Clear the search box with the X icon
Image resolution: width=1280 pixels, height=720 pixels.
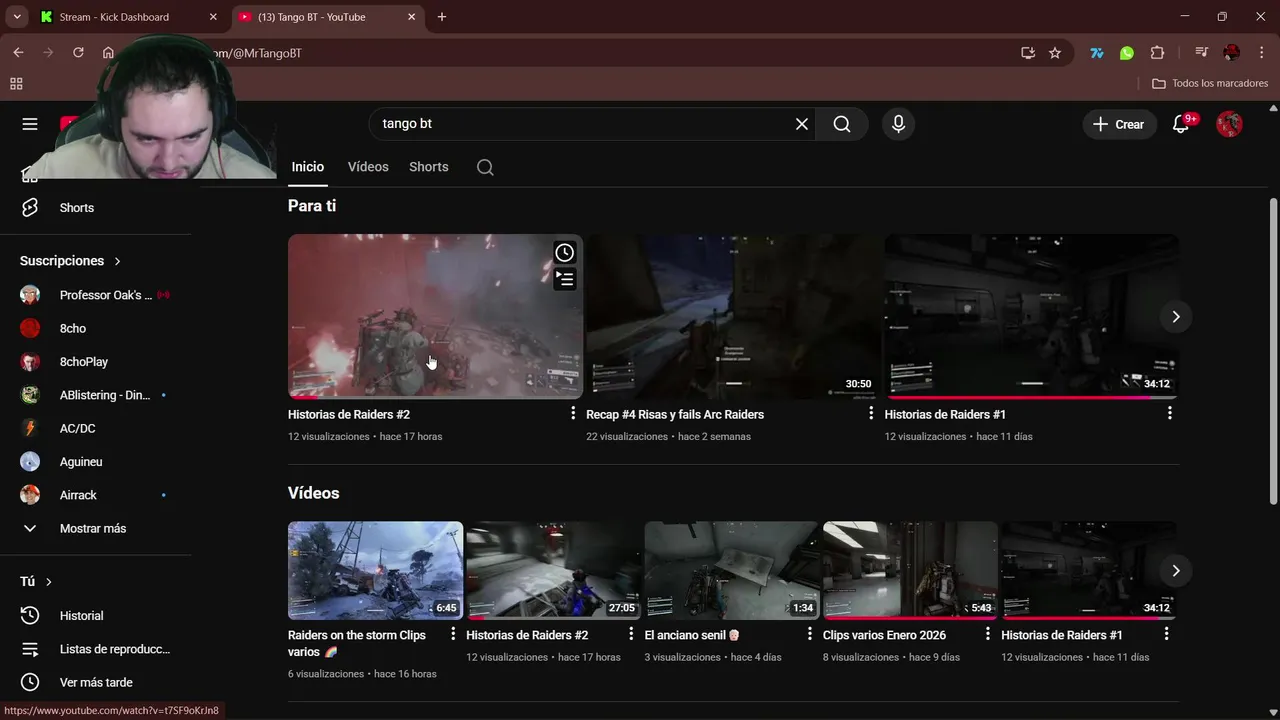(801, 124)
